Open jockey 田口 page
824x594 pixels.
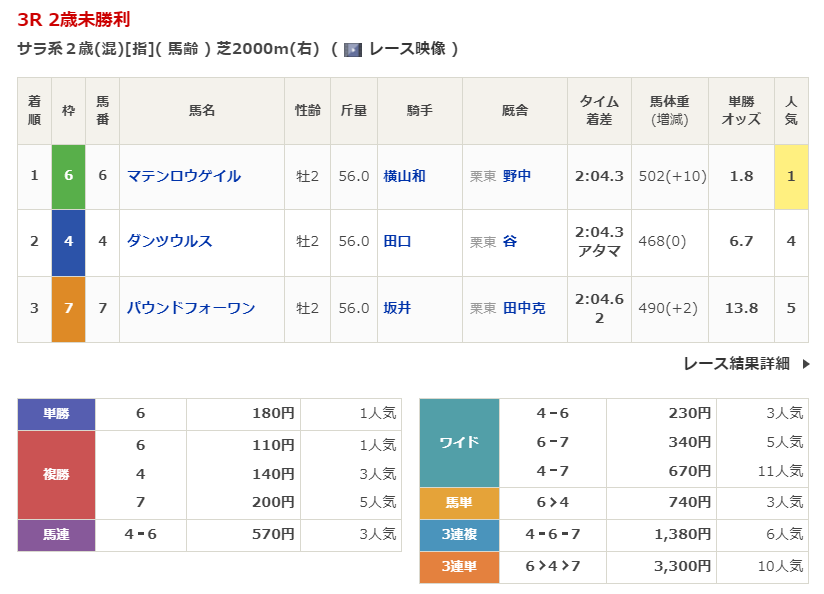point(397,241)
